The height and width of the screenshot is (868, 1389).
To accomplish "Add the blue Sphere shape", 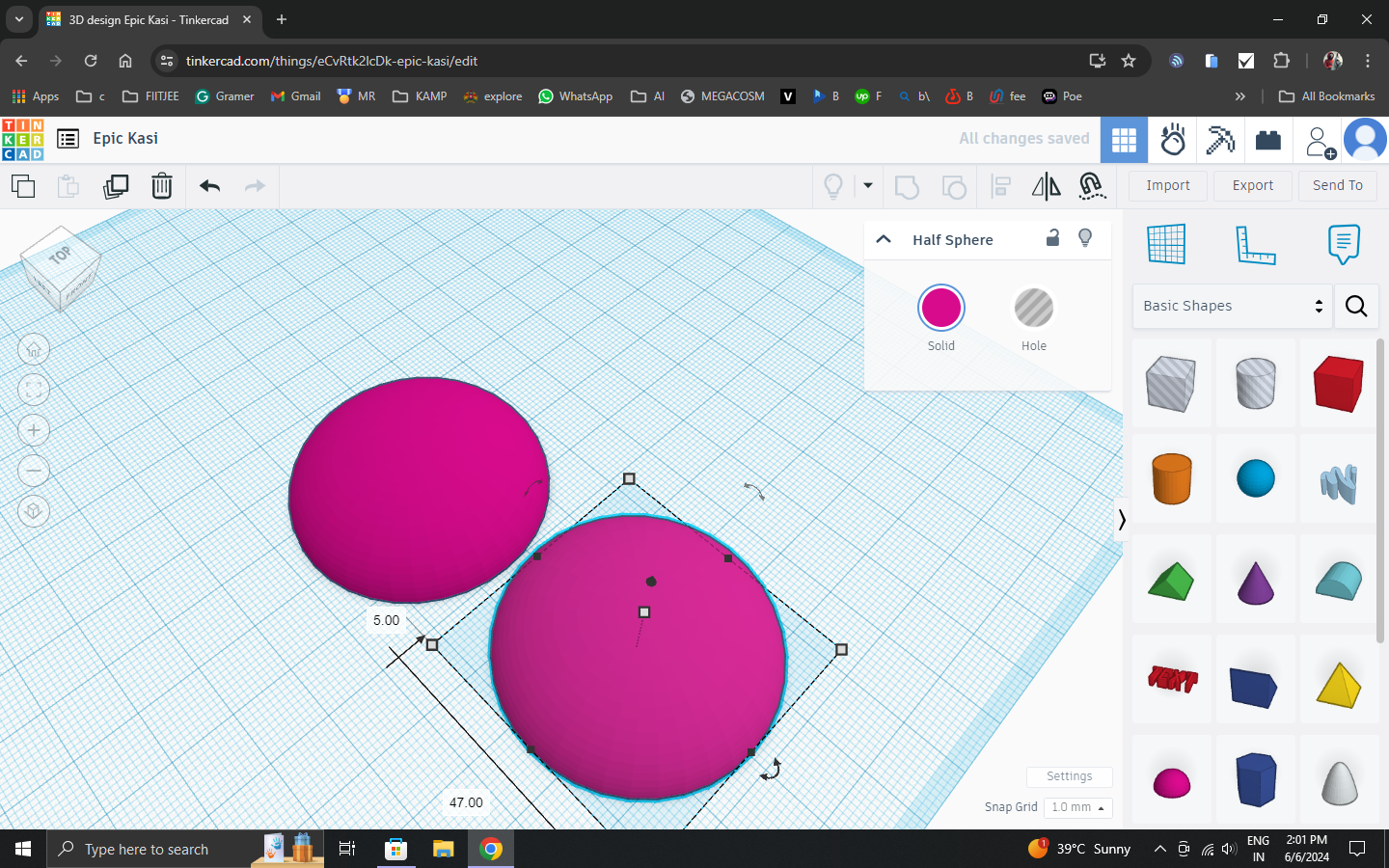I will pyautogui.click(x=1255, y=478).
